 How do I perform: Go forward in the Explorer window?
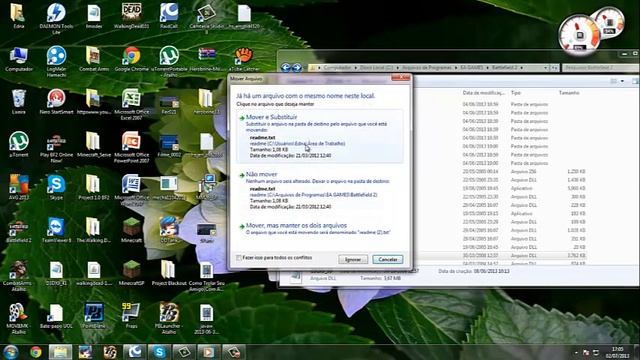pyautogui.click(x=297, y=68)
